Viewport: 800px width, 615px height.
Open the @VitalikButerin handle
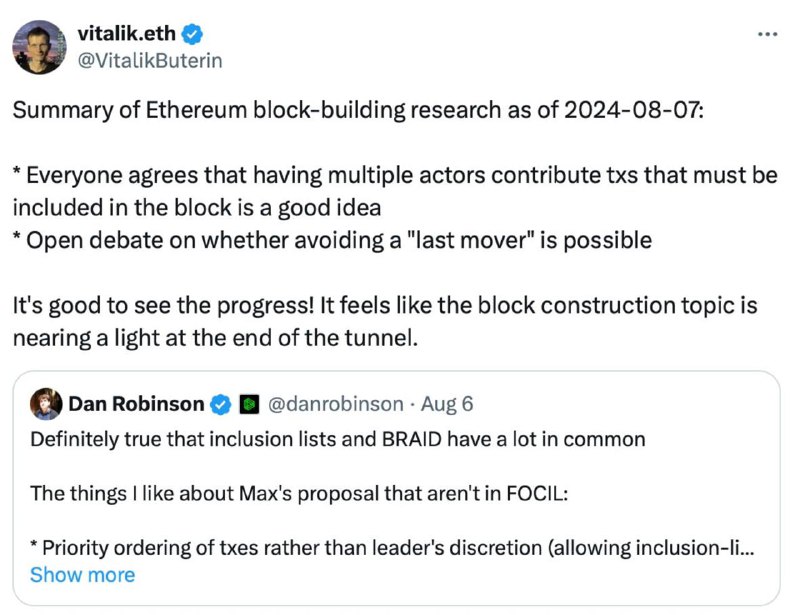[150, 61]
